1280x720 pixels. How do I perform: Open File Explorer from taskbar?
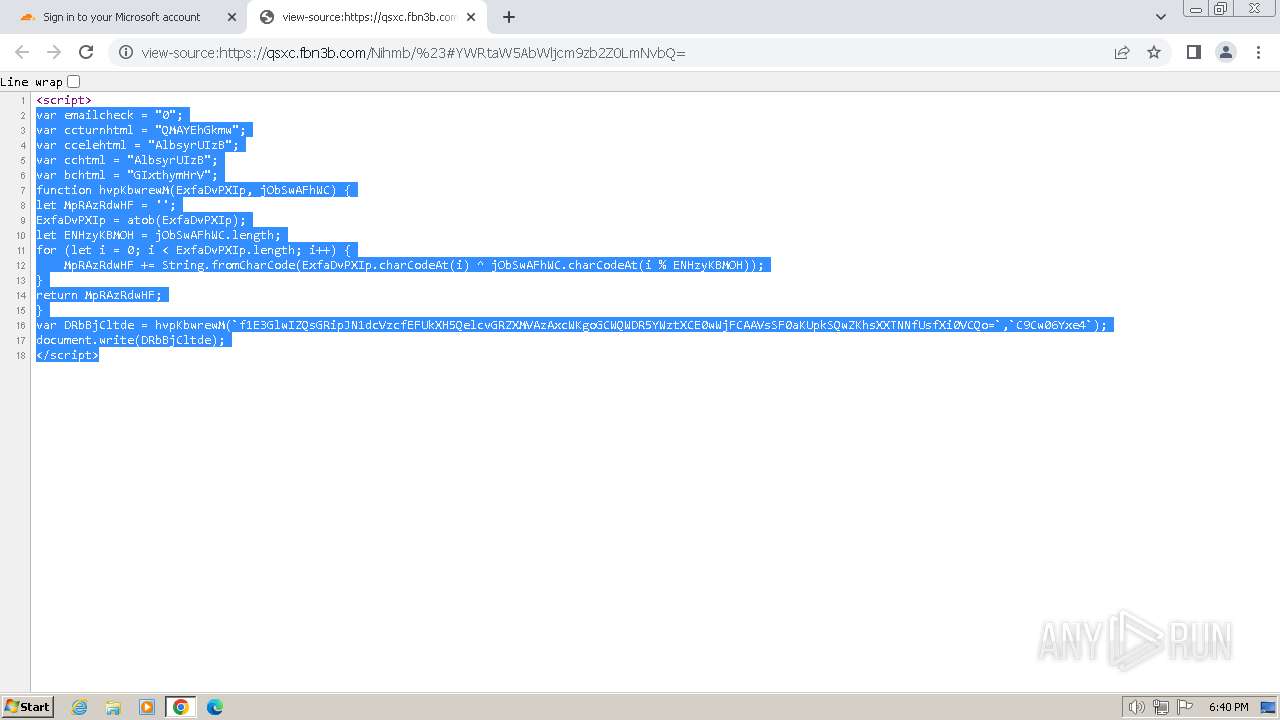click(x=113, y=707)
